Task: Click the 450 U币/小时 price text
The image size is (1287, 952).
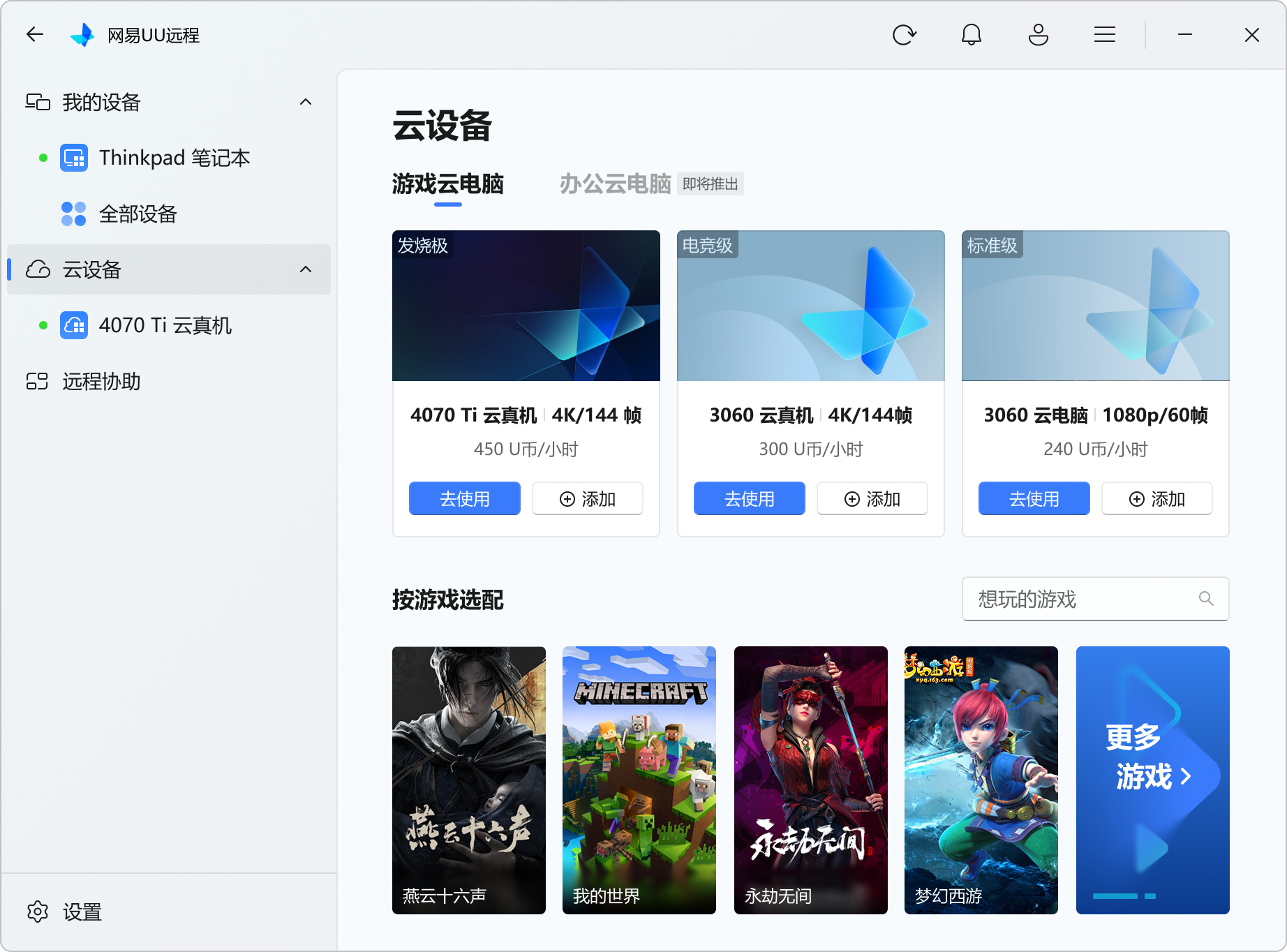Action: pyautogui.click(x=526, y=449)
